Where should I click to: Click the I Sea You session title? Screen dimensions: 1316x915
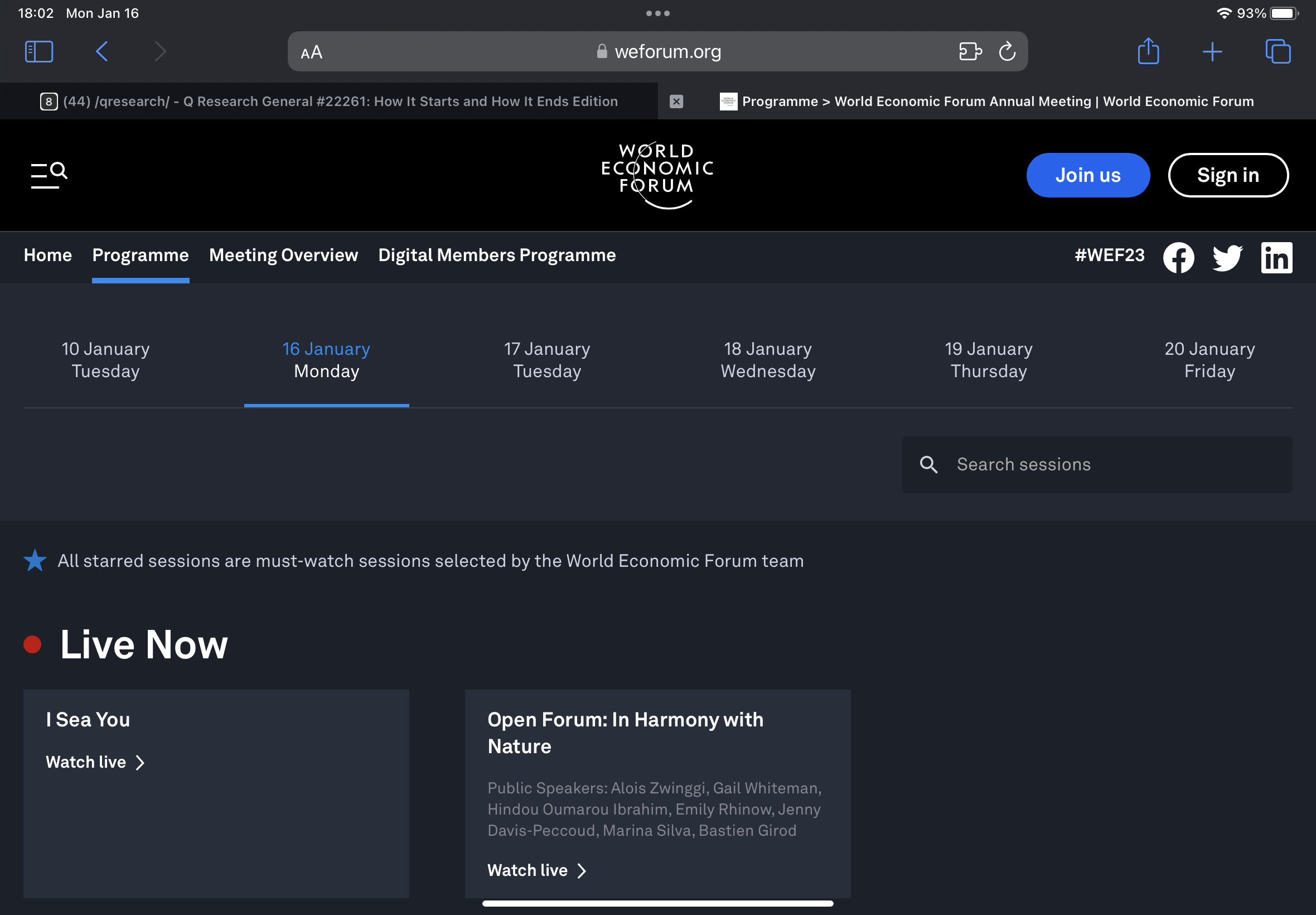click(x=88, y=720)
